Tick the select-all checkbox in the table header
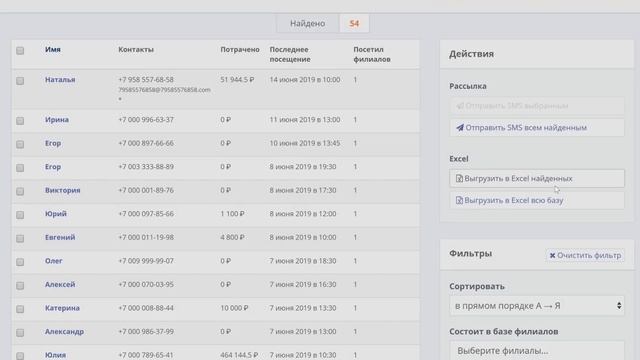 pyautogui.click(x=20, y=51)
